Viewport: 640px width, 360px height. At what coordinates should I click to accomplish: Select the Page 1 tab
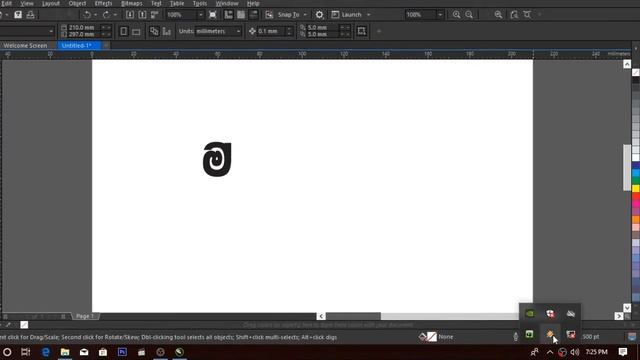click(85, 316)
